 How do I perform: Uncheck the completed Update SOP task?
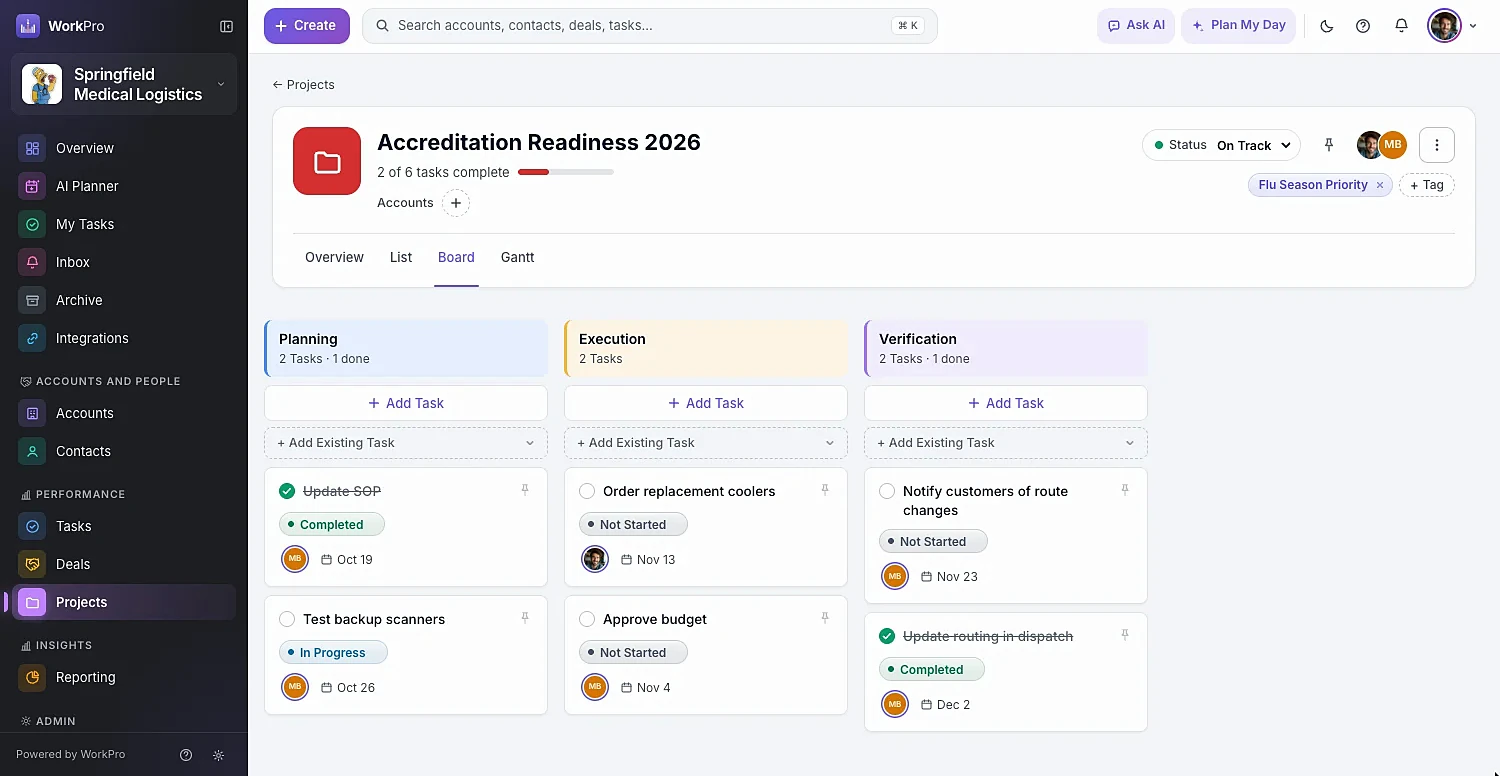[x=287, y=491]
